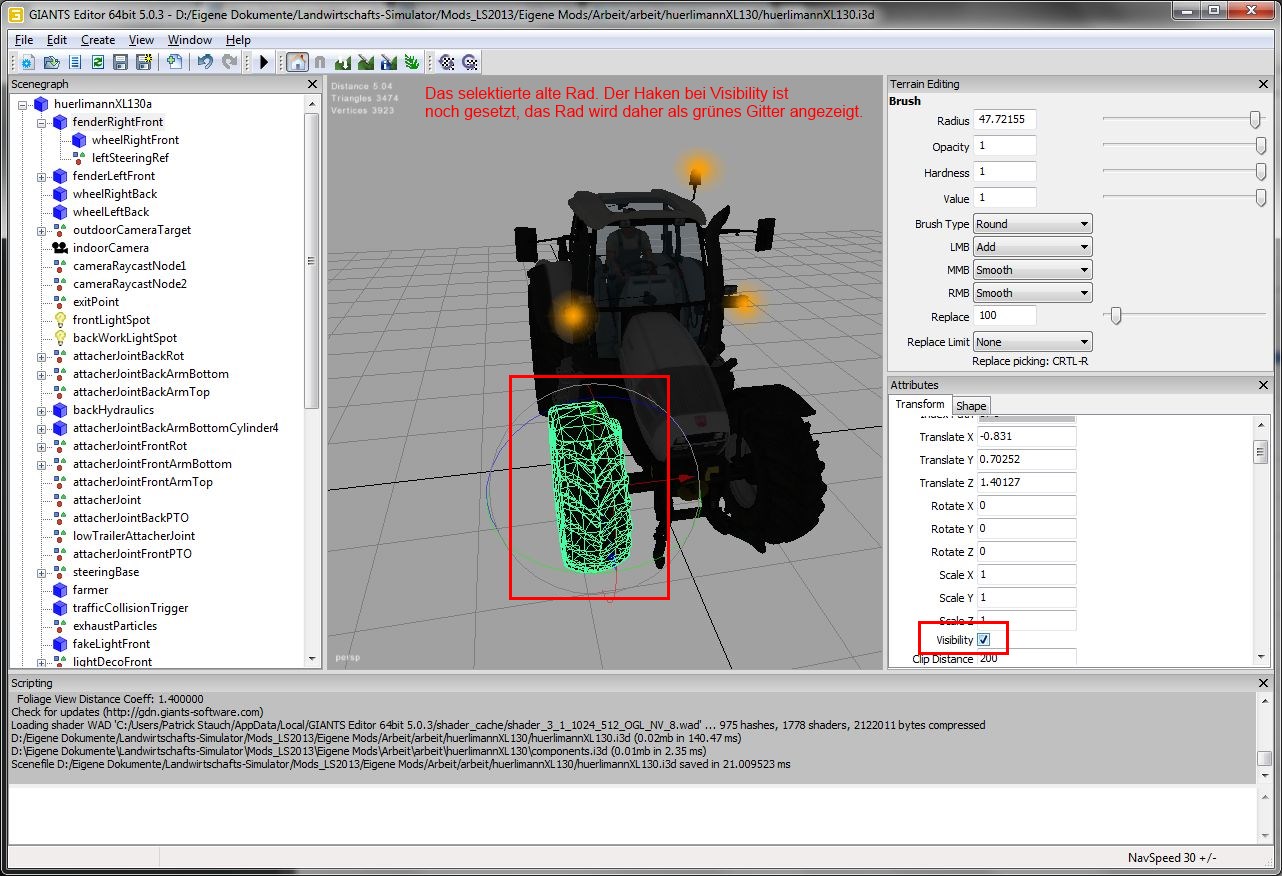Toggle the Visibility checkbox
The image size is (1282, 876).
click(983, 640)
